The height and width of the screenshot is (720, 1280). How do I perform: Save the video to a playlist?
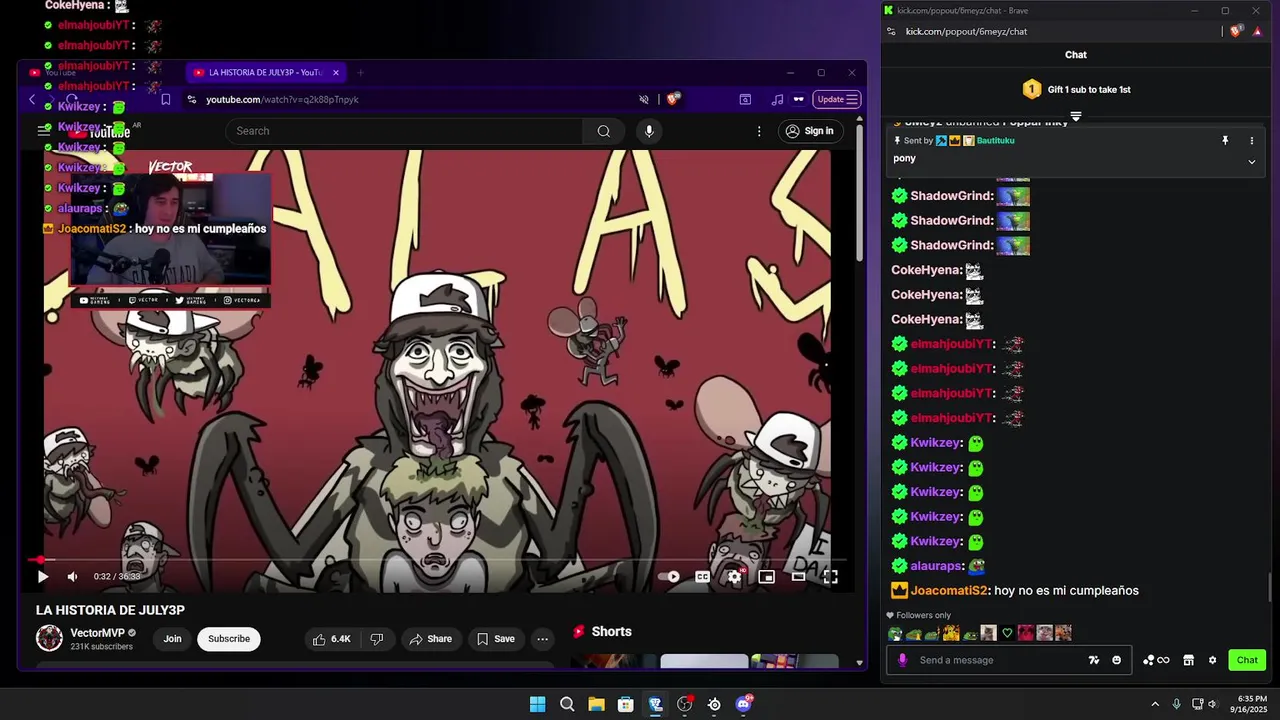(x=495, y=639)
